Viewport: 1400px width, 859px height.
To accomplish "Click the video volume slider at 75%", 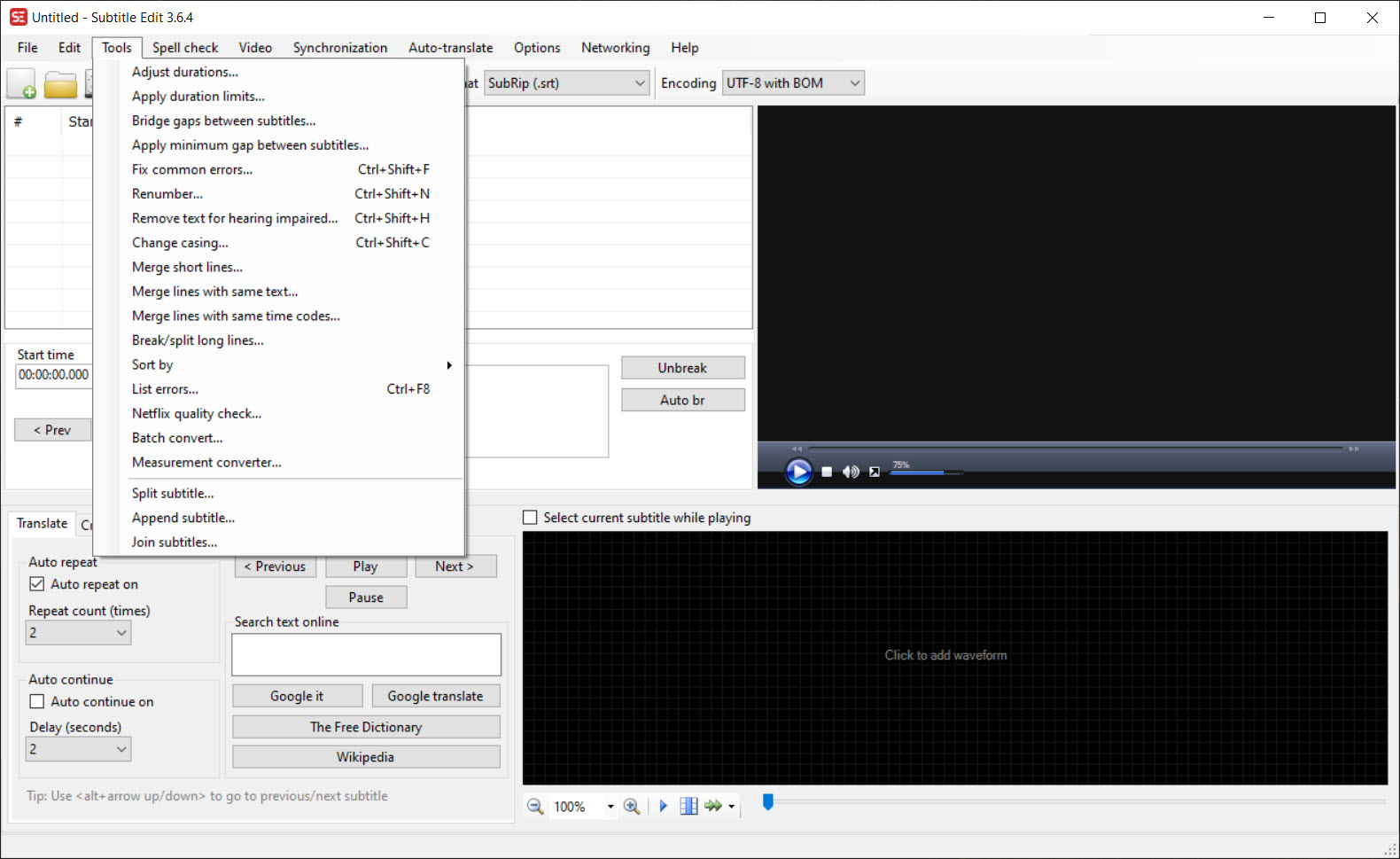I will pyautogui.click(x=926, y=472).
